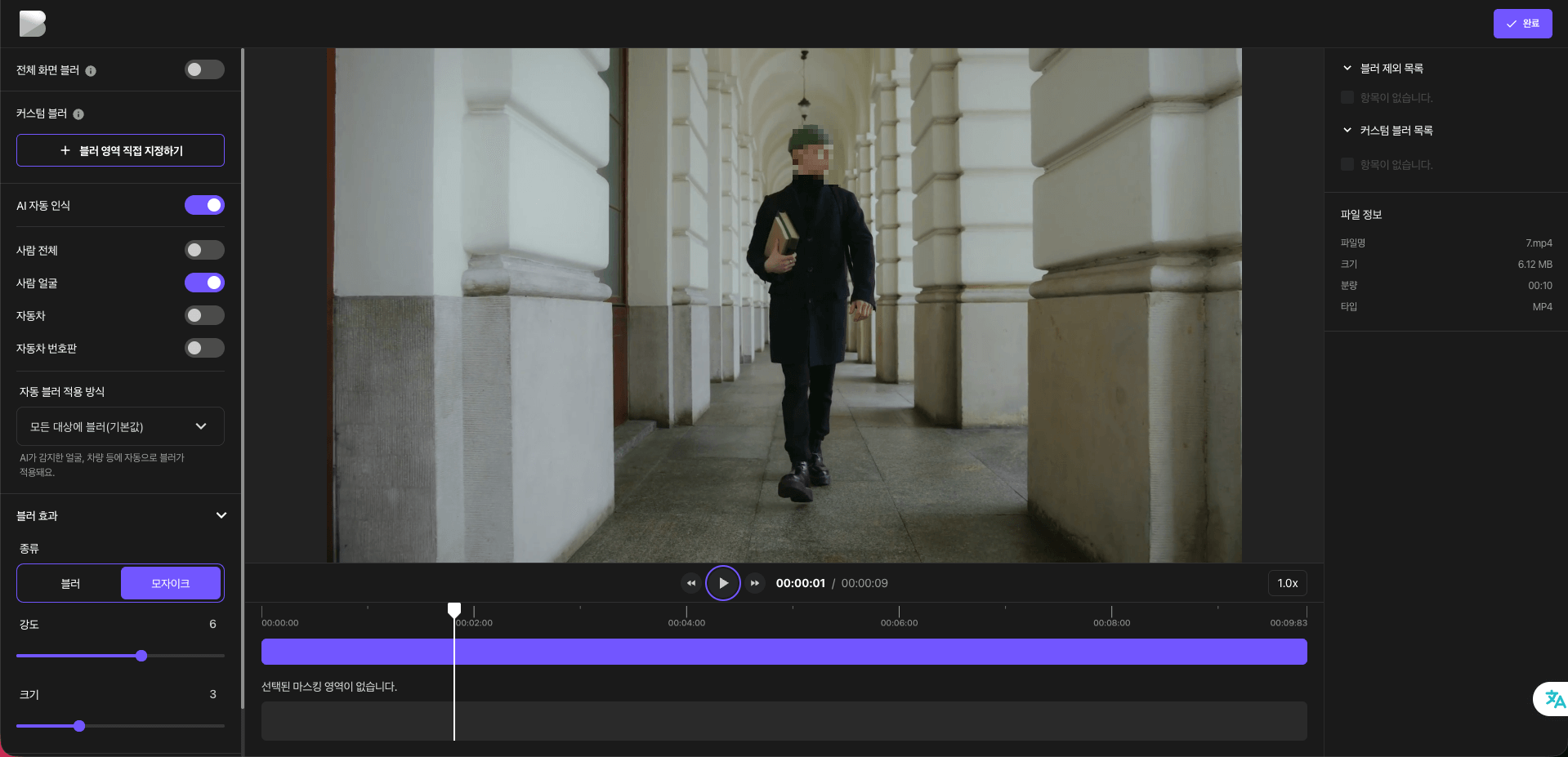Open the 모든 대상에 블러(기본값) dropdown
Viewport: 1568px width, 757px height.
pos(120,426)
